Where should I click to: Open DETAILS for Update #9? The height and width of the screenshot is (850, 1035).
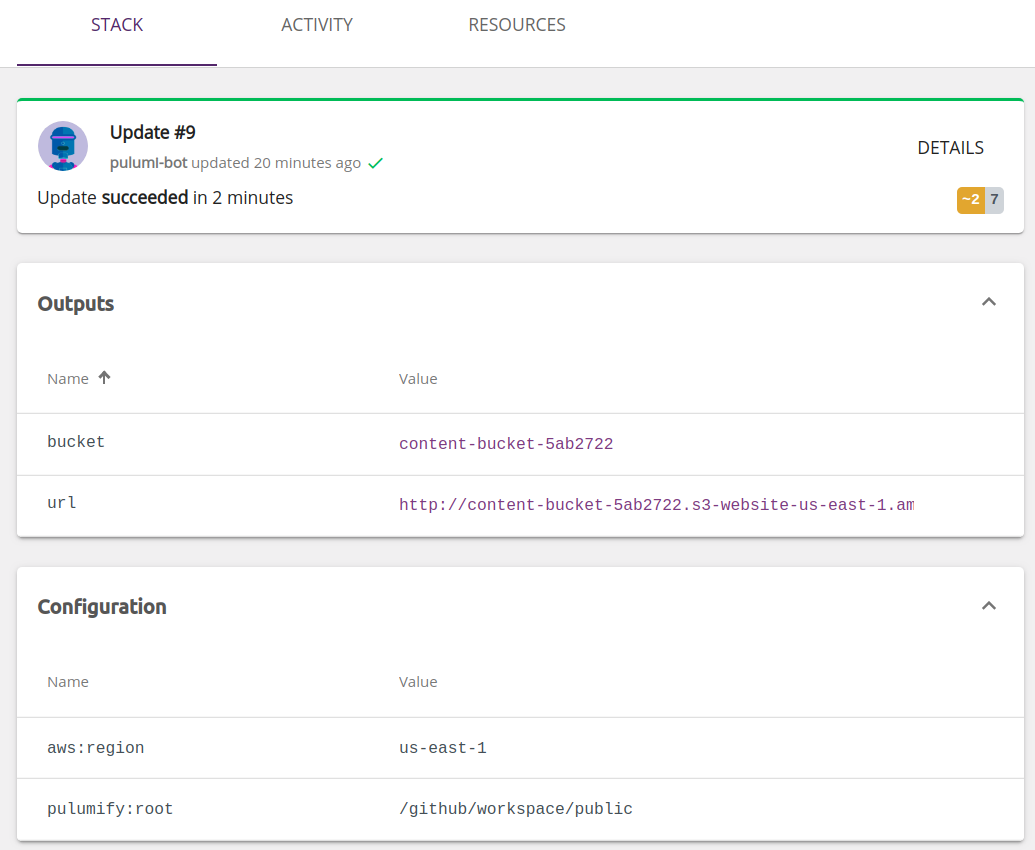pos(950,147)
